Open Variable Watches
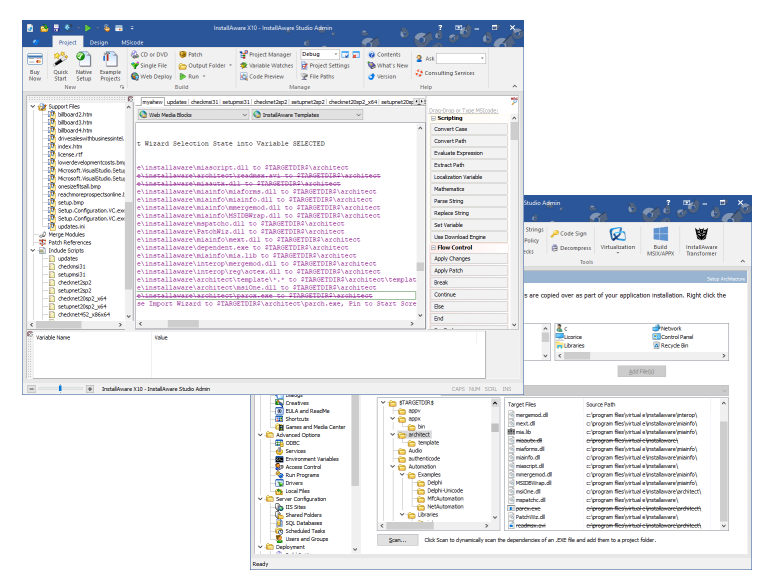Viewport: 762px width, 581px height. click(266, 66)
